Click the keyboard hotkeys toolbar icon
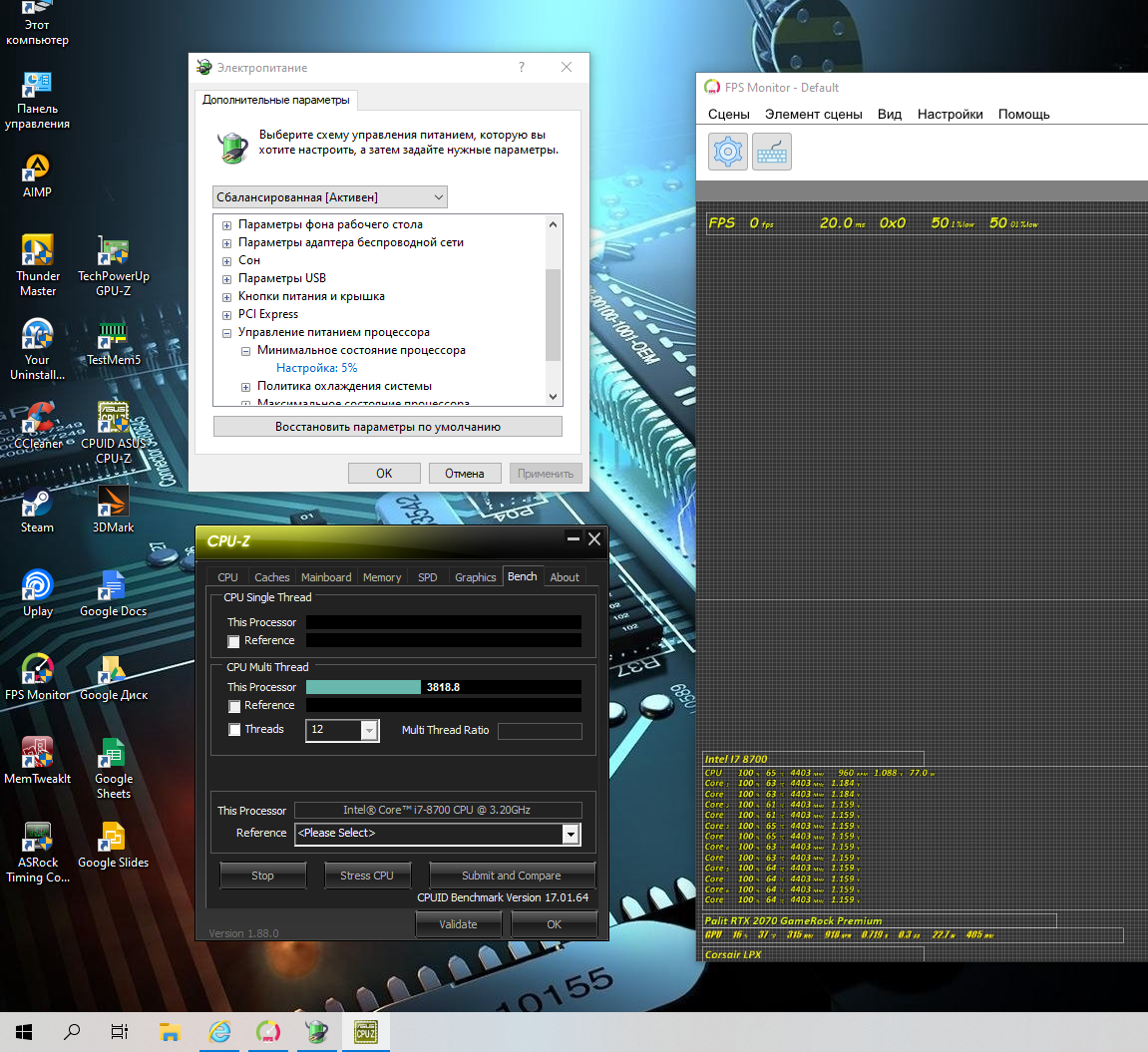 pos(771,153)
